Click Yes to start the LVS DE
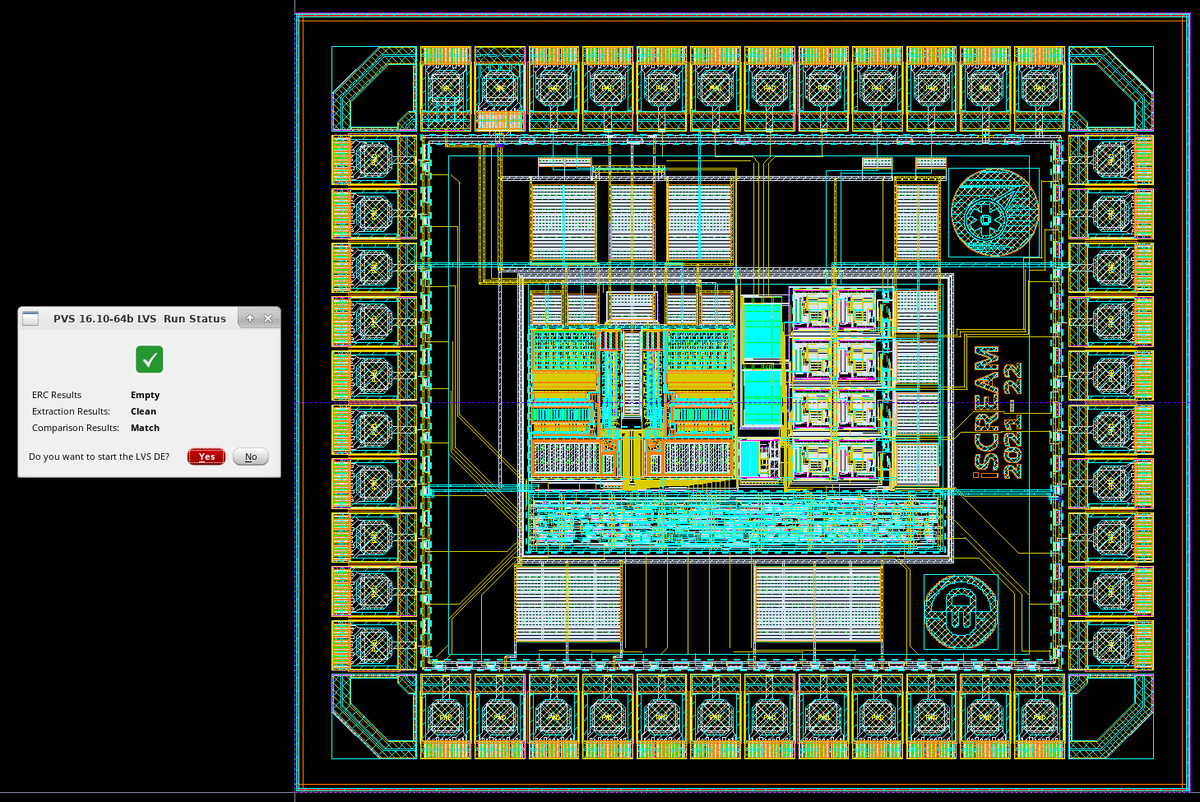1200x802 pixels. tap(205, 456)
